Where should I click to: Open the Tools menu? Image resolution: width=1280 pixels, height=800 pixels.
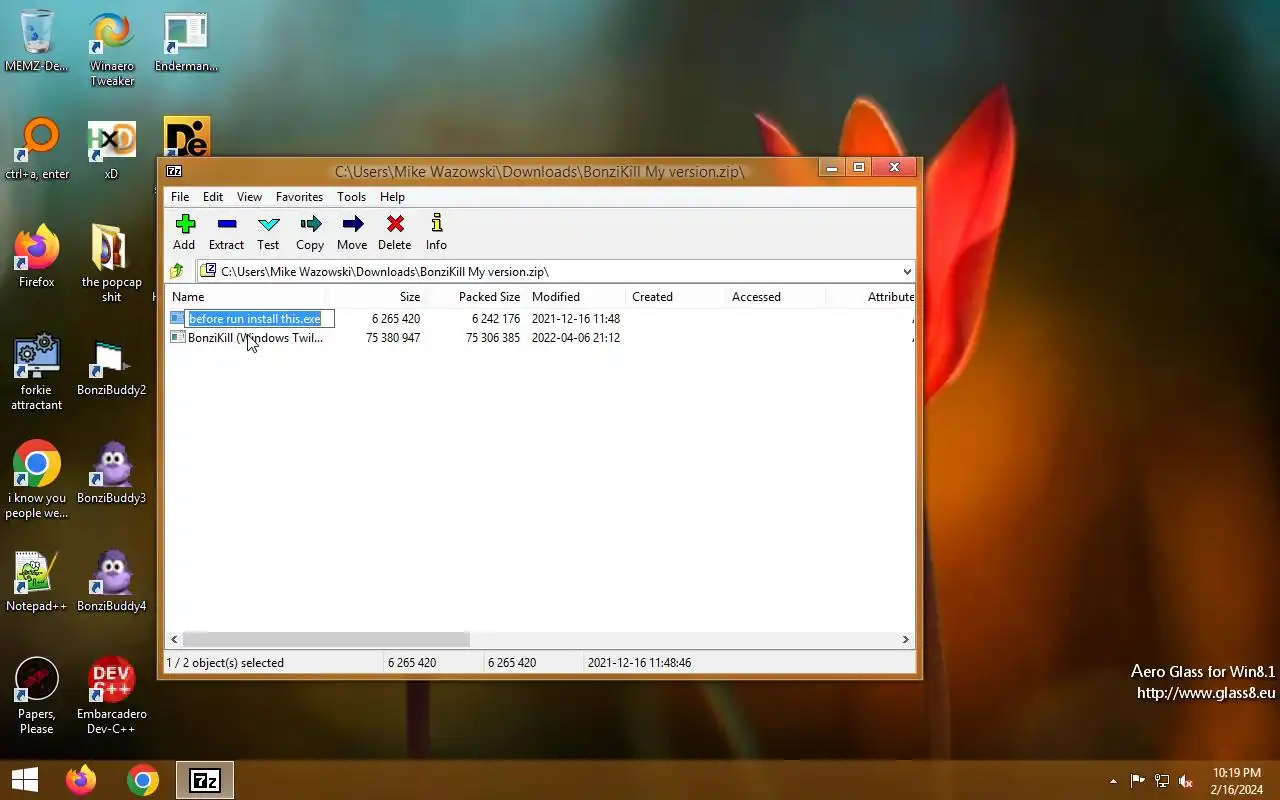tap(351, 197)
